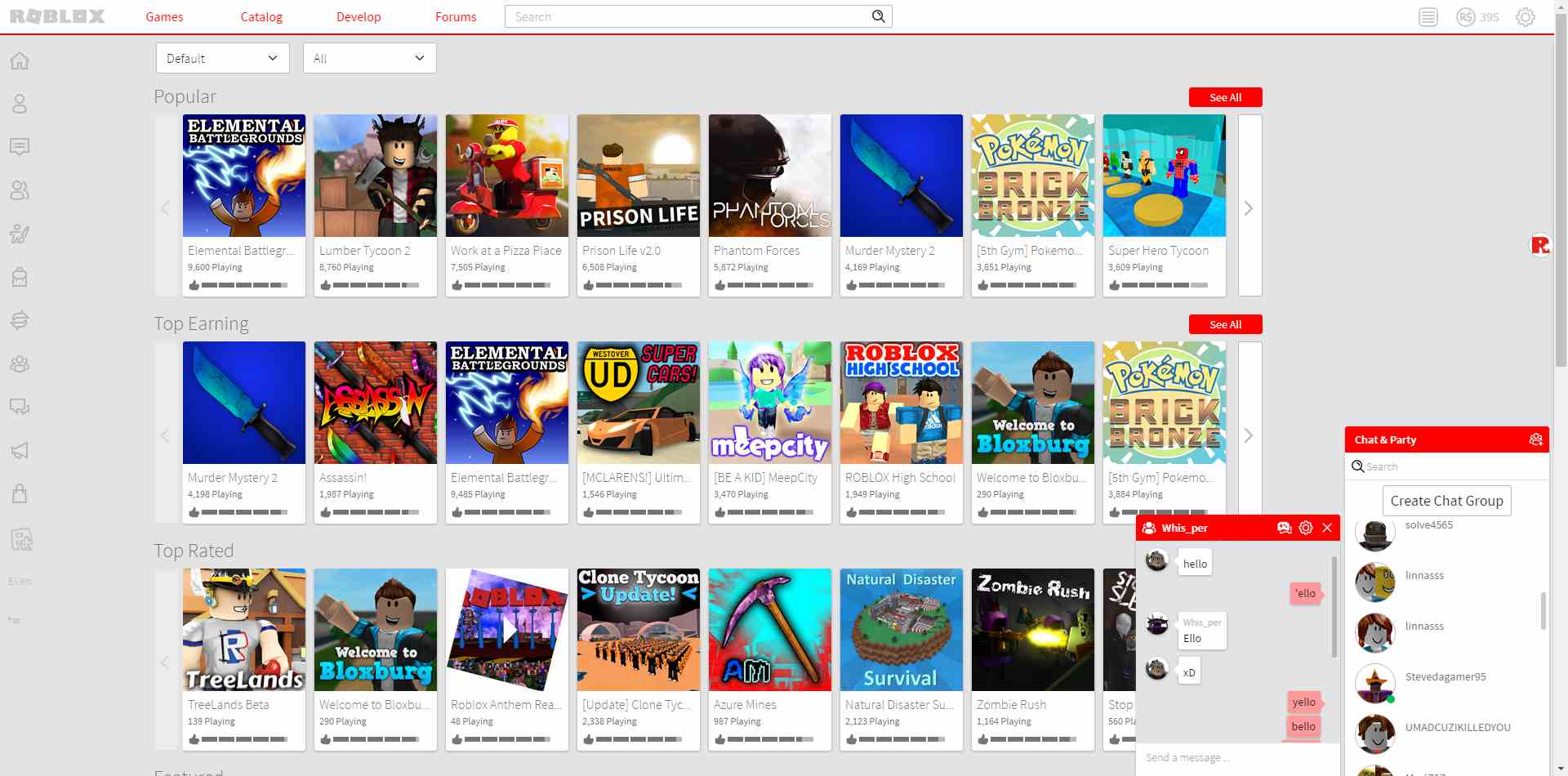Image resolution: width=1568 pixels, height=776 pixels.
Task: Open the Inventory backpack icon
Action: (x=19, y=277)
